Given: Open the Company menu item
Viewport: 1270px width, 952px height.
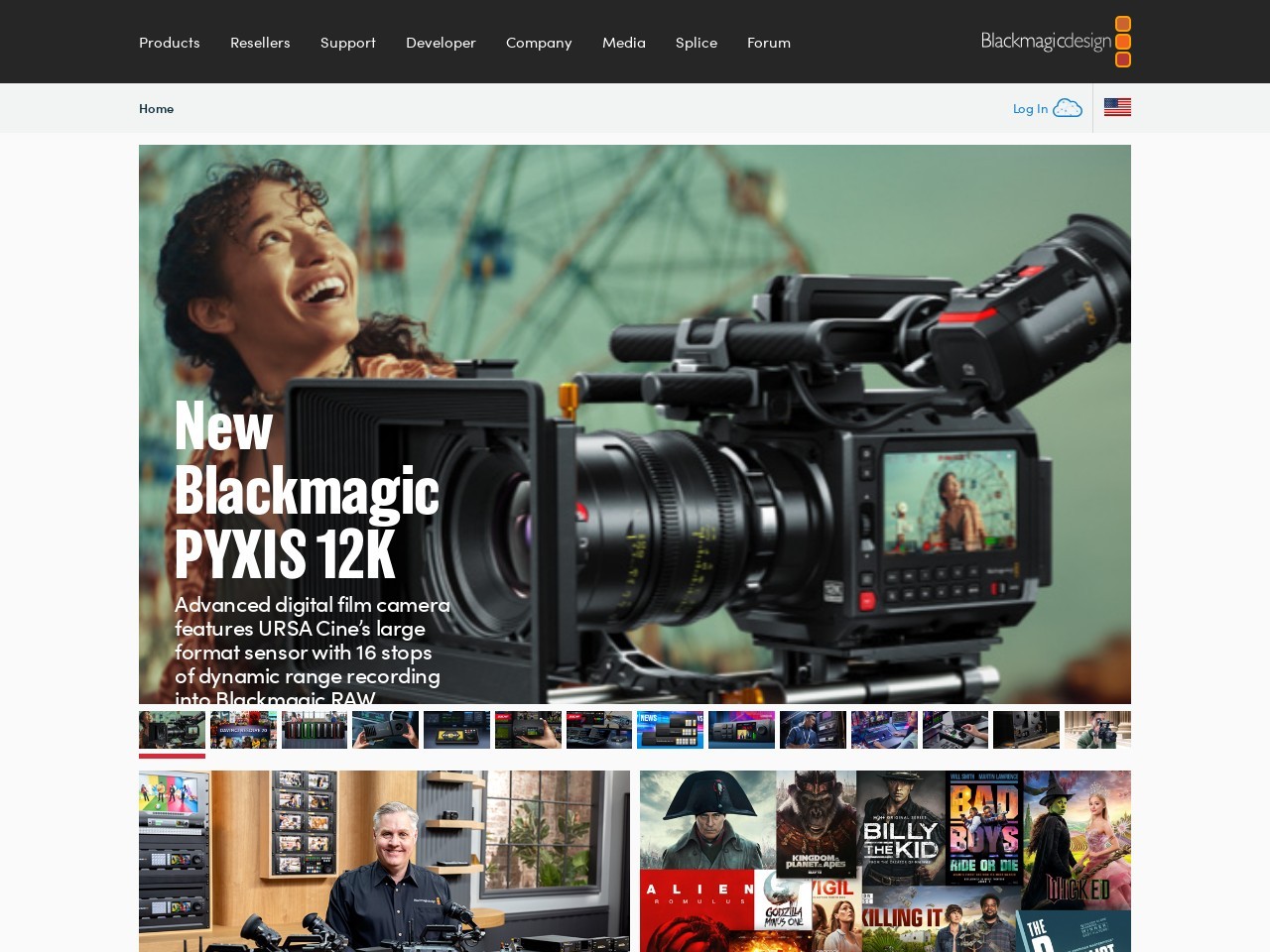Looking at the screenshot, I should [x=539, y=42].
